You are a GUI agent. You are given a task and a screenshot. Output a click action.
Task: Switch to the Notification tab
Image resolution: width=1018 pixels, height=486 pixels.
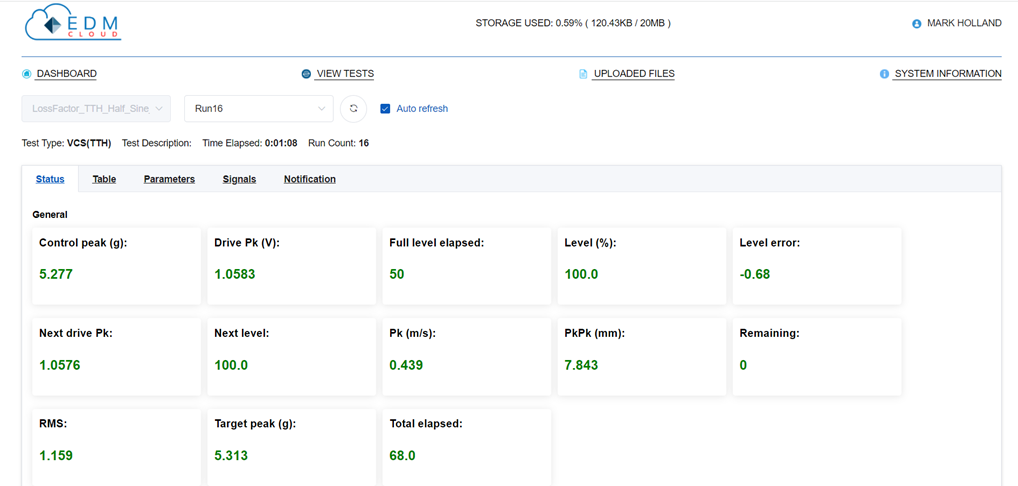coord(310,179)
